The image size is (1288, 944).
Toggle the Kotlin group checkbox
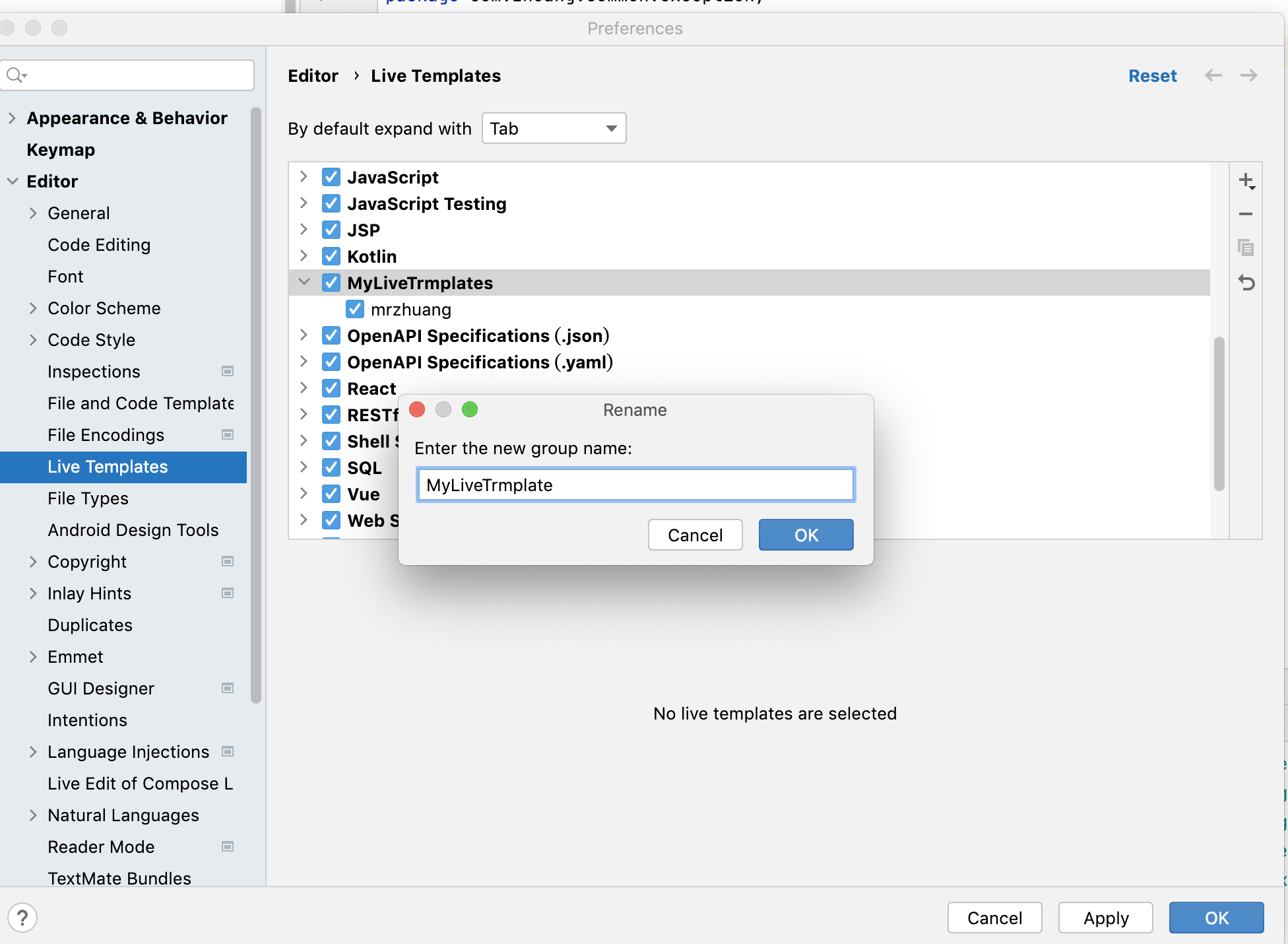331,256
